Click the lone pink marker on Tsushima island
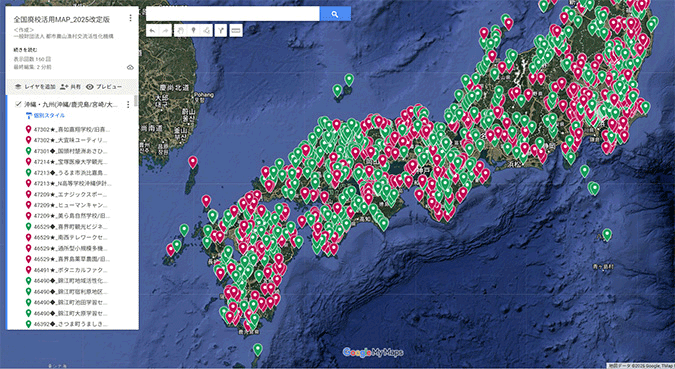This screenshot has width=675, height=369. [193, 162]
